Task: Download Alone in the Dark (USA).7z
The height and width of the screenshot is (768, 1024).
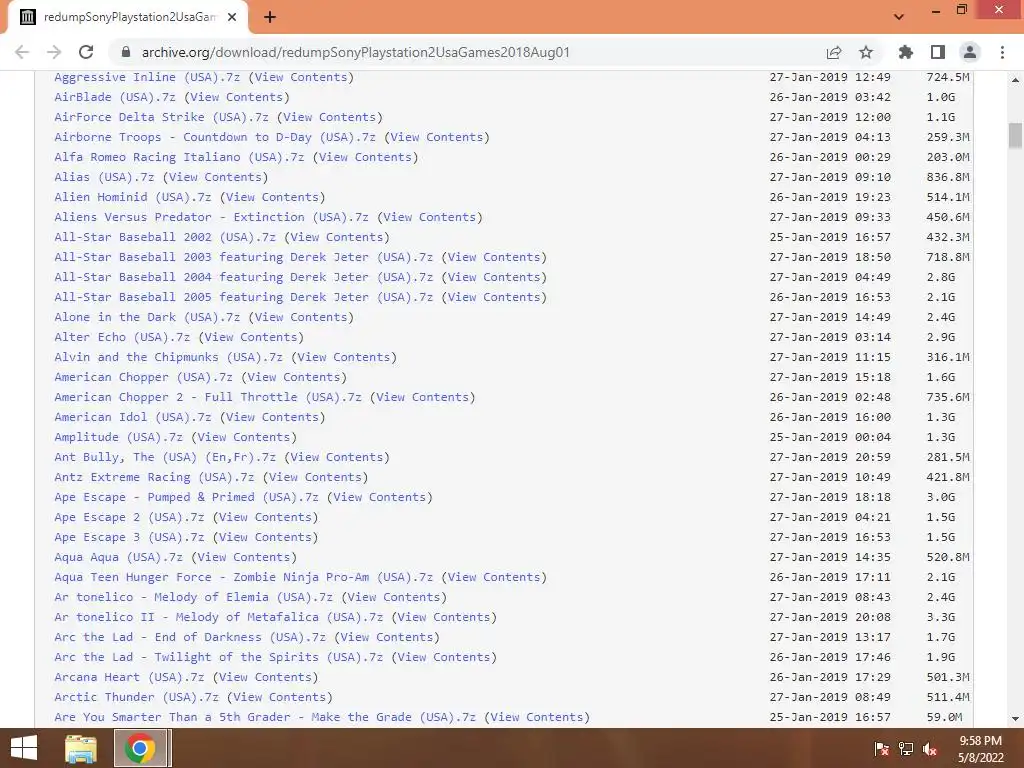Action: tap(147, 317)
